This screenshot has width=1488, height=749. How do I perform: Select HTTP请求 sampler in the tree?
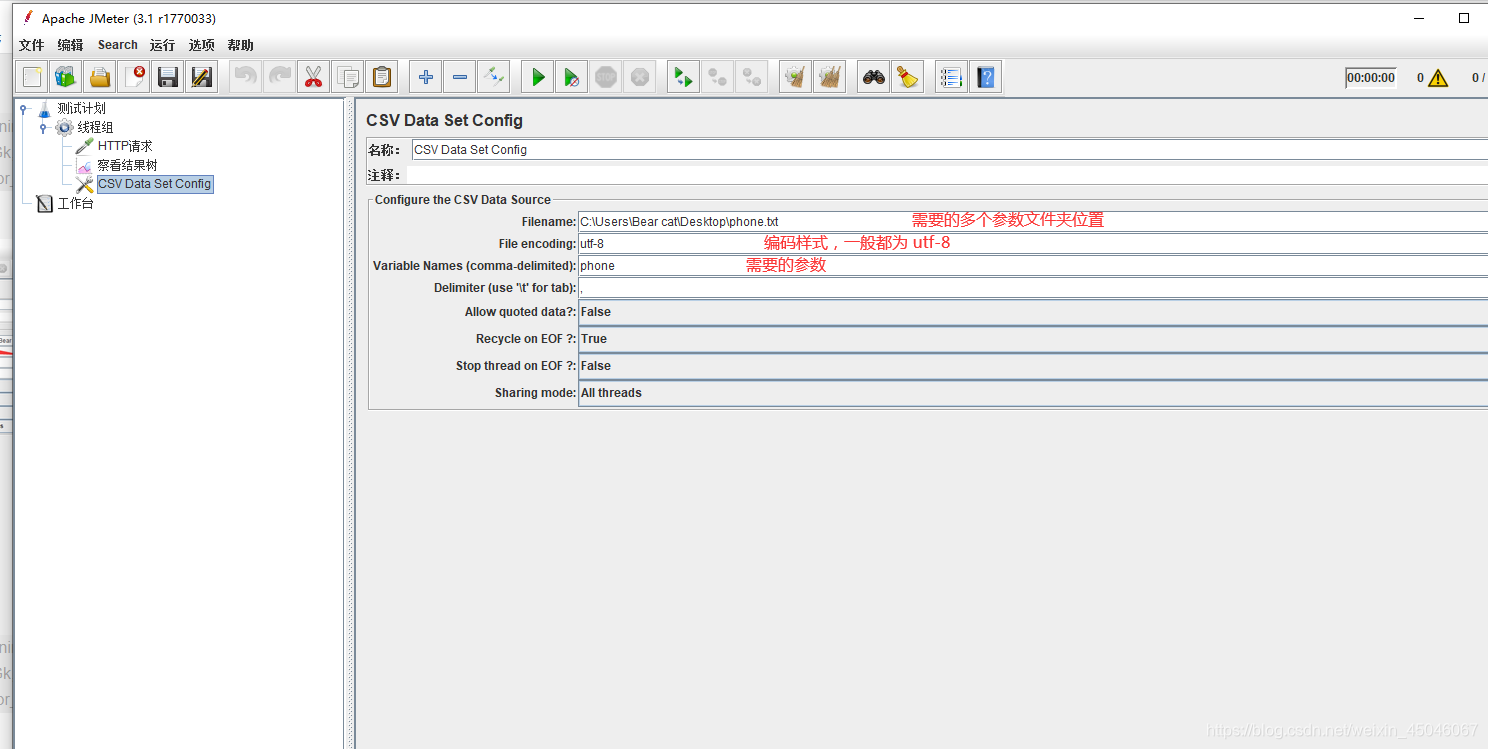[x=125, y=146]
